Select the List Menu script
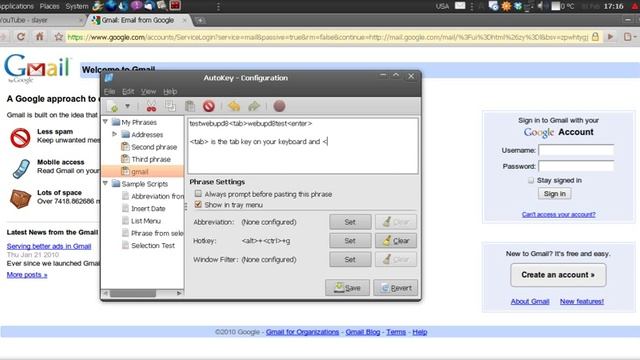The image size is (640, 360). (x=142, y=221)
